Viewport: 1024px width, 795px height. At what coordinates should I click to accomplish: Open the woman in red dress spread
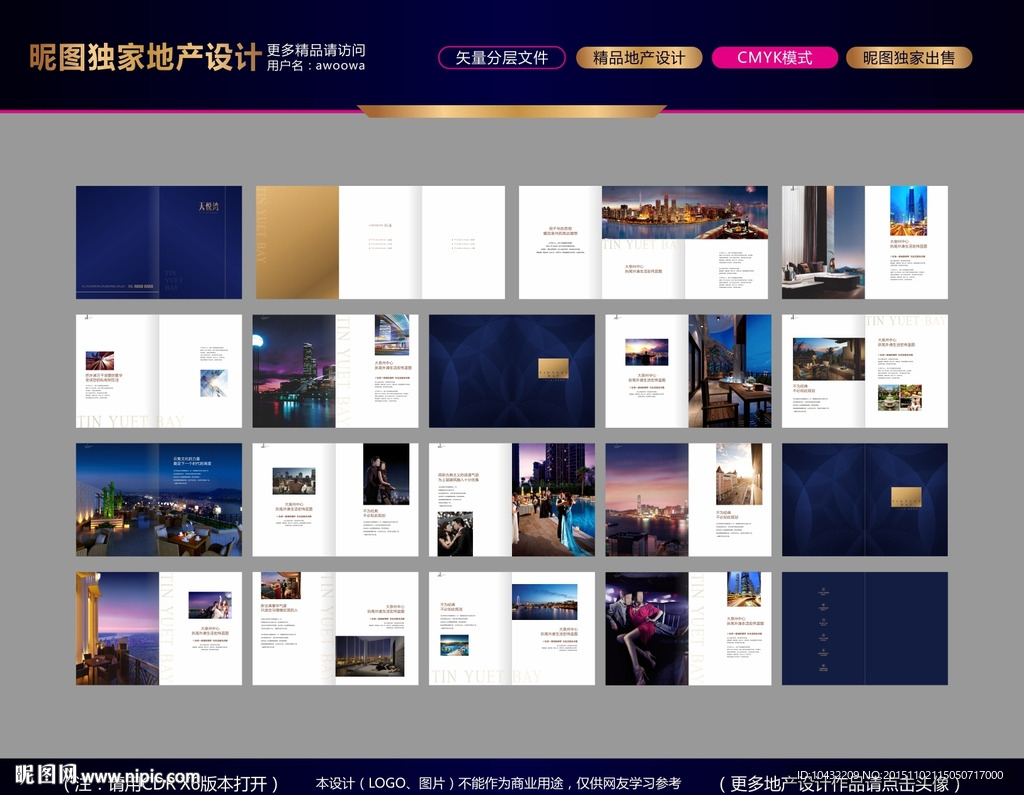(688, 629)
